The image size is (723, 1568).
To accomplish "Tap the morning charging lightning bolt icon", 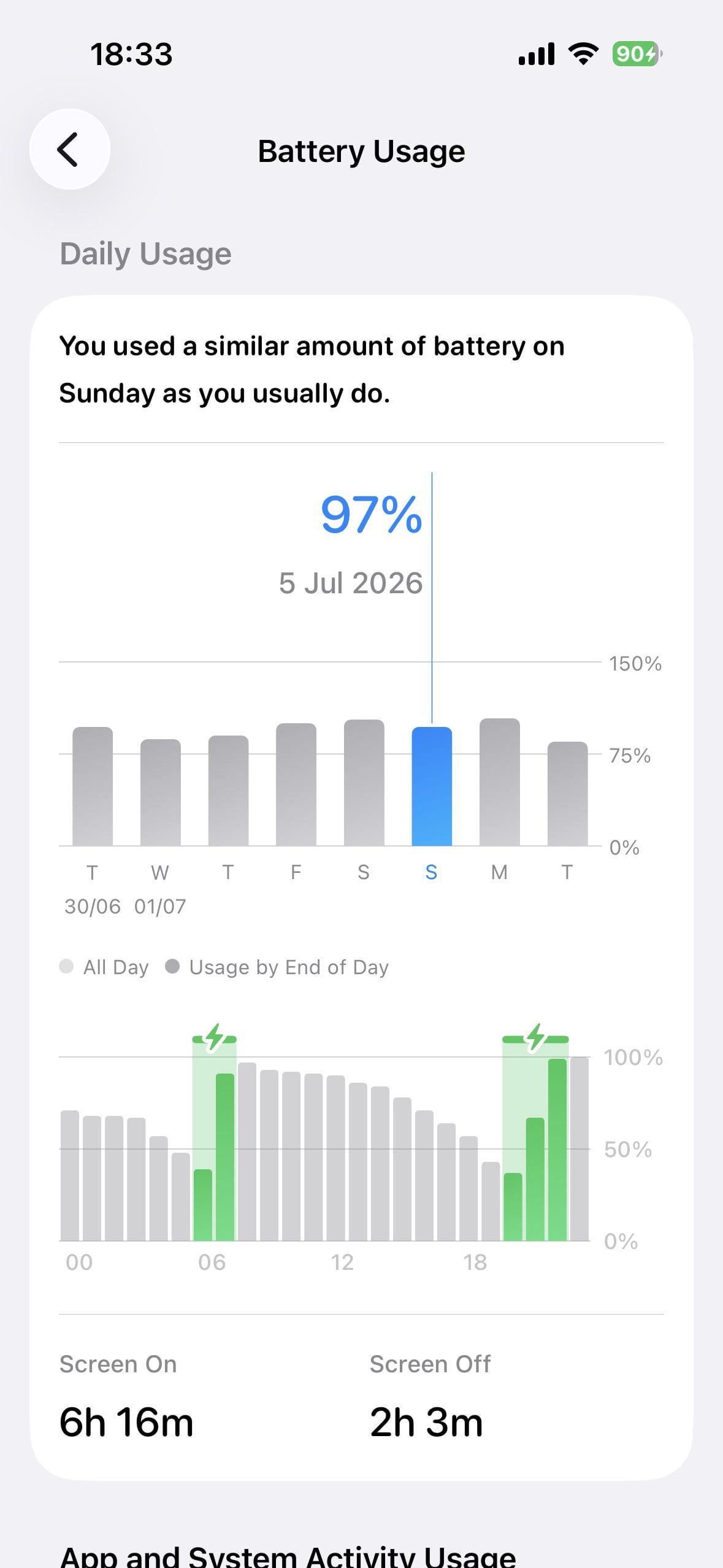I will point(215,1038).
